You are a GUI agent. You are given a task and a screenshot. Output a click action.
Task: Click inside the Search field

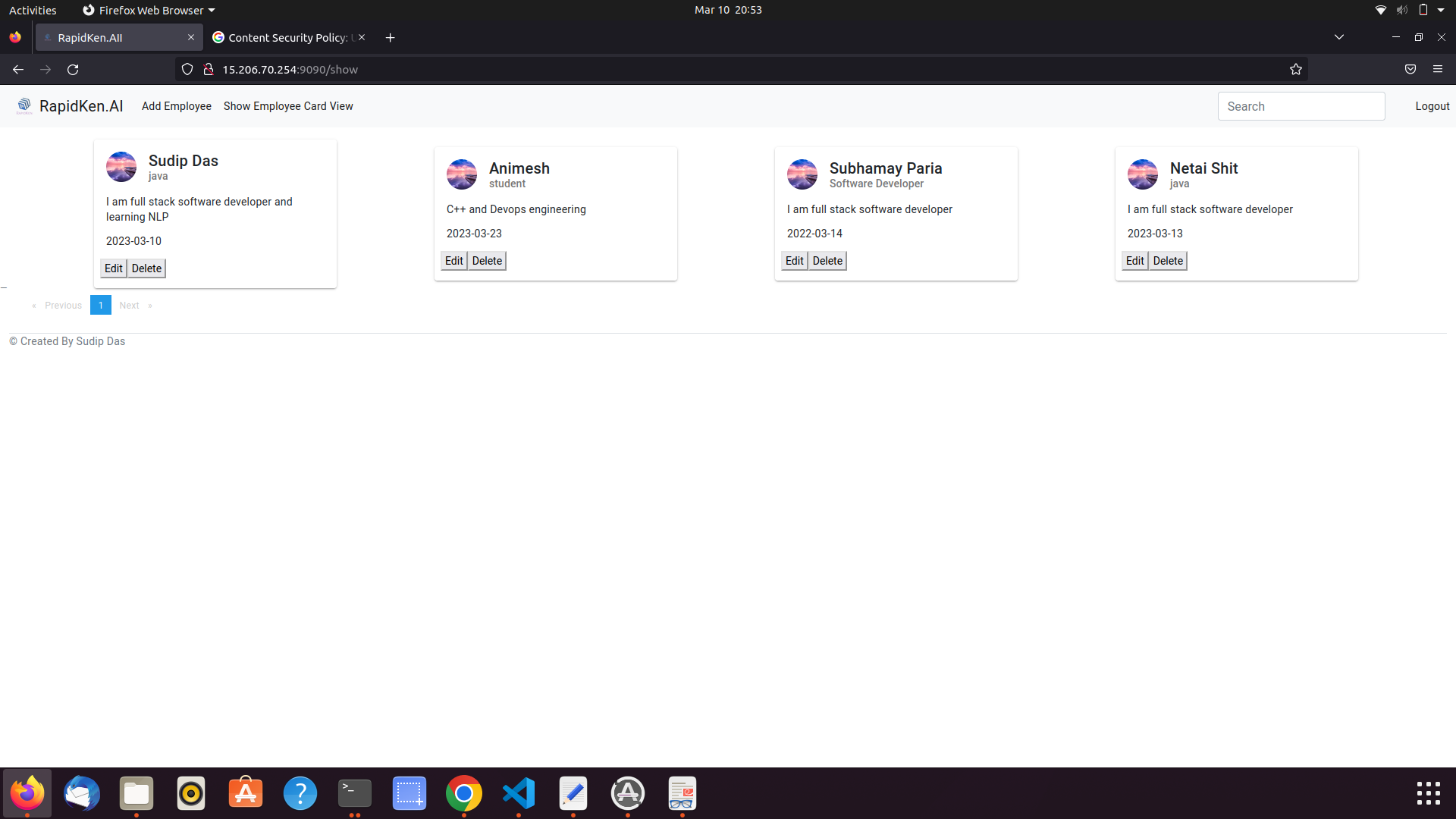tap(1301, 105)
